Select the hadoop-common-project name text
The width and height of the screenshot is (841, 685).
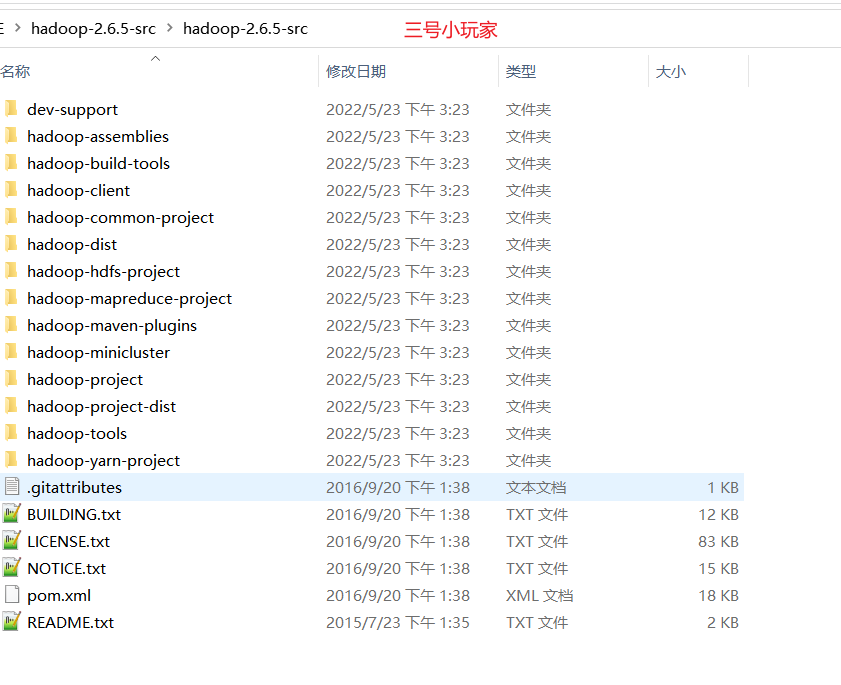pyautogui.click(x=121, y=217)
